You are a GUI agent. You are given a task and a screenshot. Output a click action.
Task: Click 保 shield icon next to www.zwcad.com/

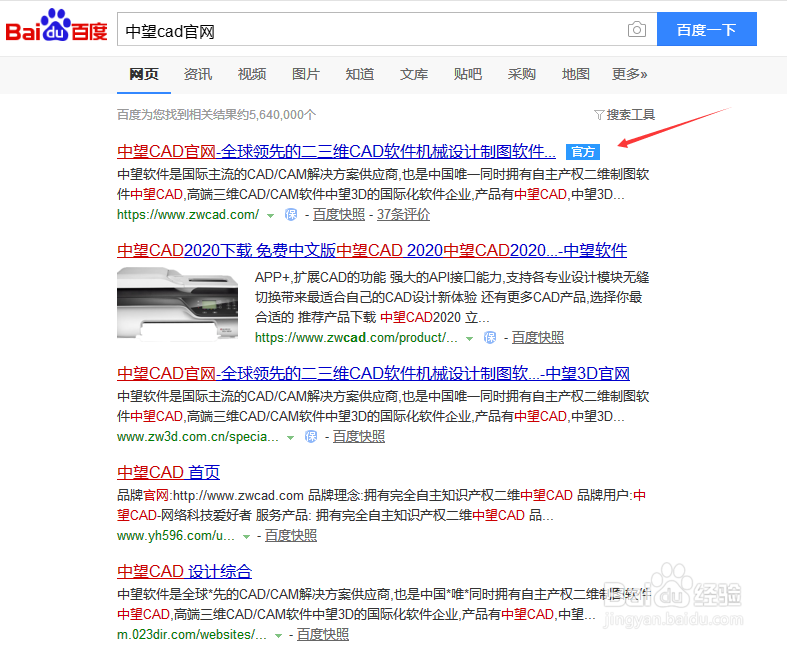291,215
